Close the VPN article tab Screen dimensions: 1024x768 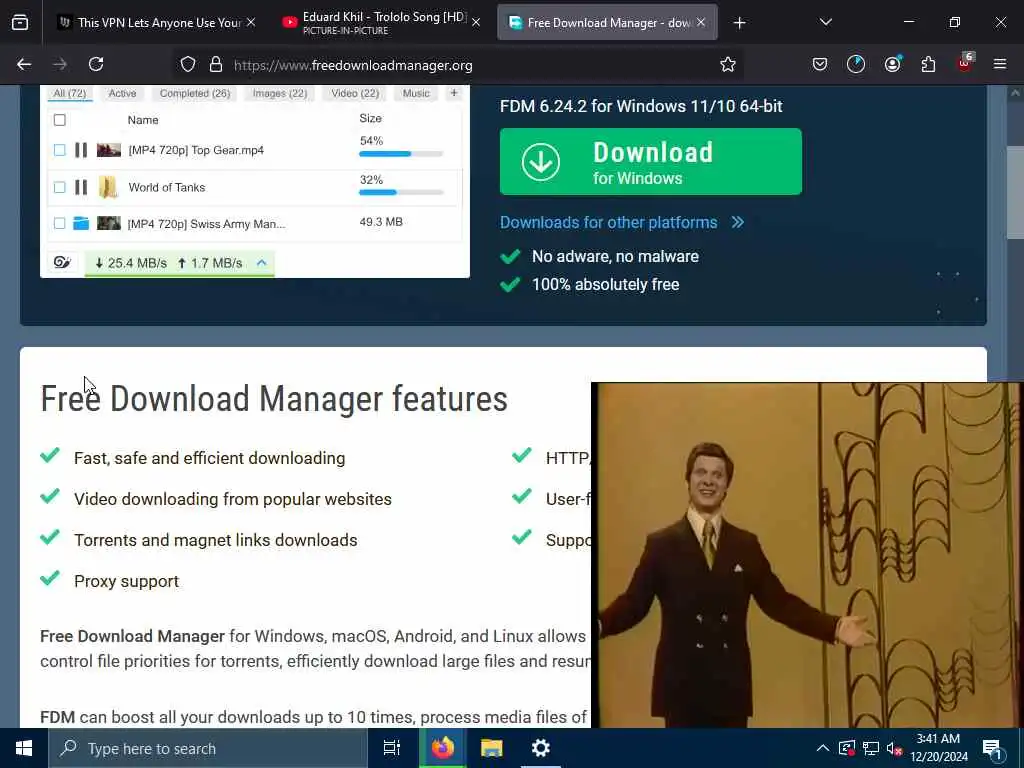251,22
